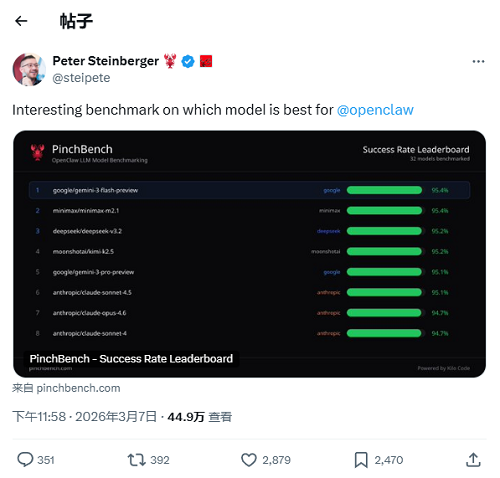Follow the @openclaw mention link

[375, 110]
